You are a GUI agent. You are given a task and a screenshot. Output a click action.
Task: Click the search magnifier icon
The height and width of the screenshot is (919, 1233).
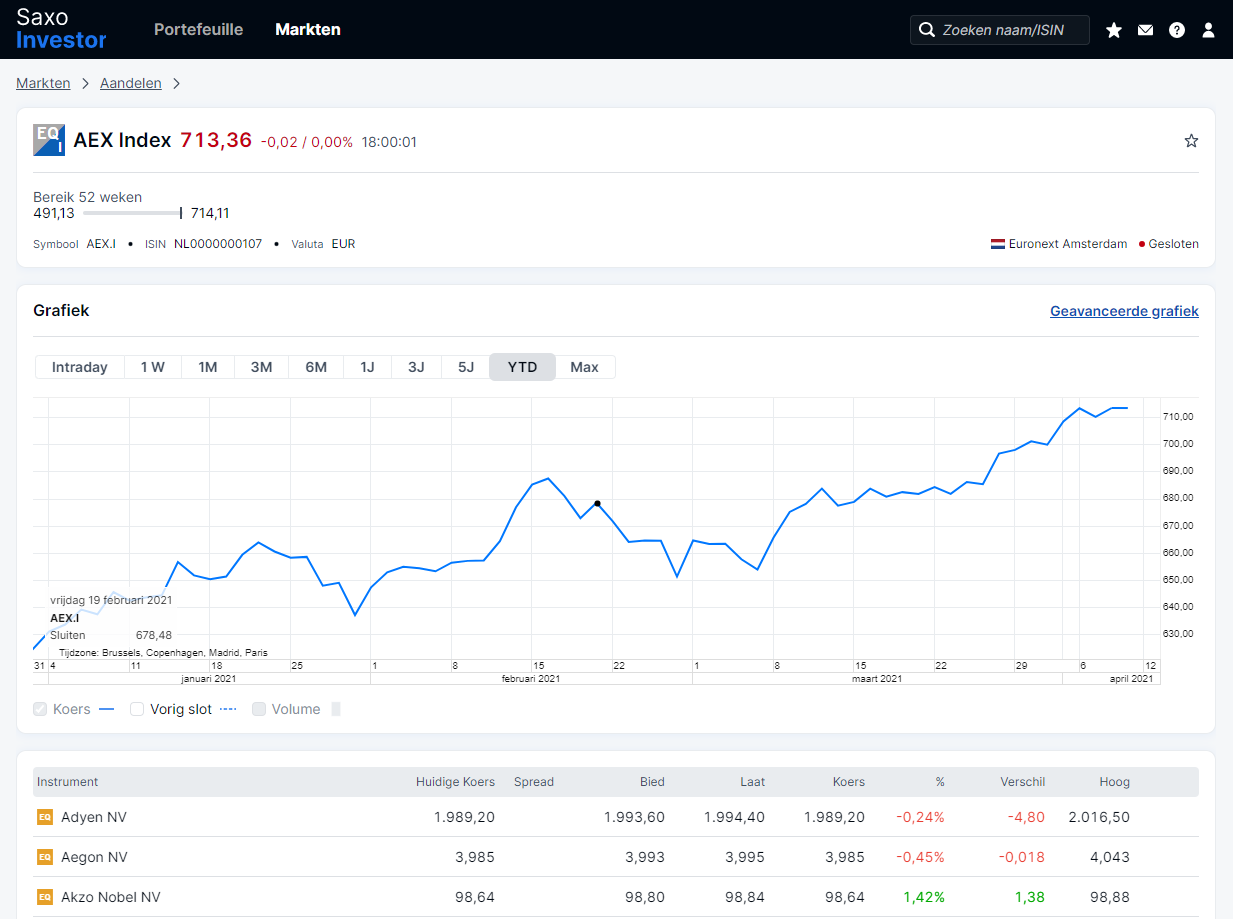(926, 30)
